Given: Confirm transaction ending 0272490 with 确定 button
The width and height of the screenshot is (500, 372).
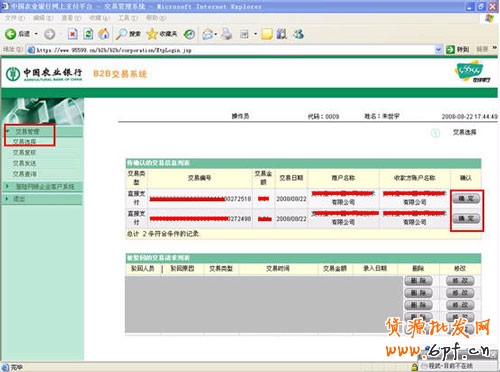Looking at the screenshot, I should click(x=466, y=219).
